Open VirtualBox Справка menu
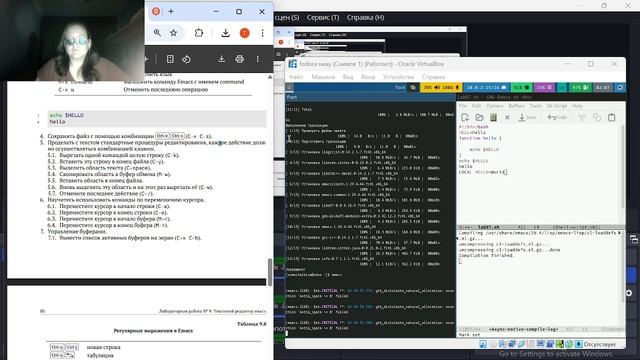This screenshot has width=640, height=360. [433, 77]
